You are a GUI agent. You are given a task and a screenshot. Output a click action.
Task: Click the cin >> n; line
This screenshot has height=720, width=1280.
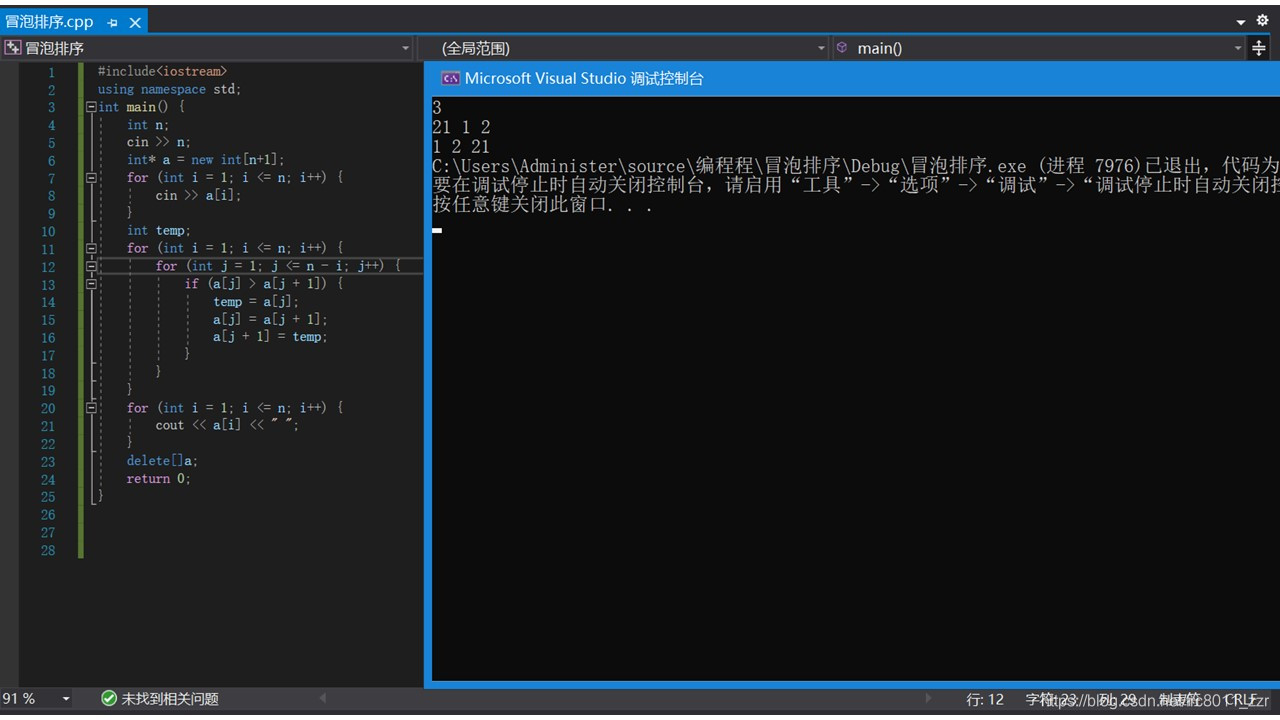click(x=158, y=142)
